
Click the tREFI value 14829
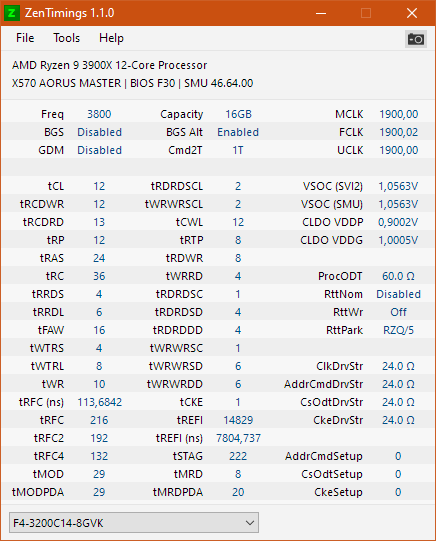pyautogui.click(x=238, y=420)
